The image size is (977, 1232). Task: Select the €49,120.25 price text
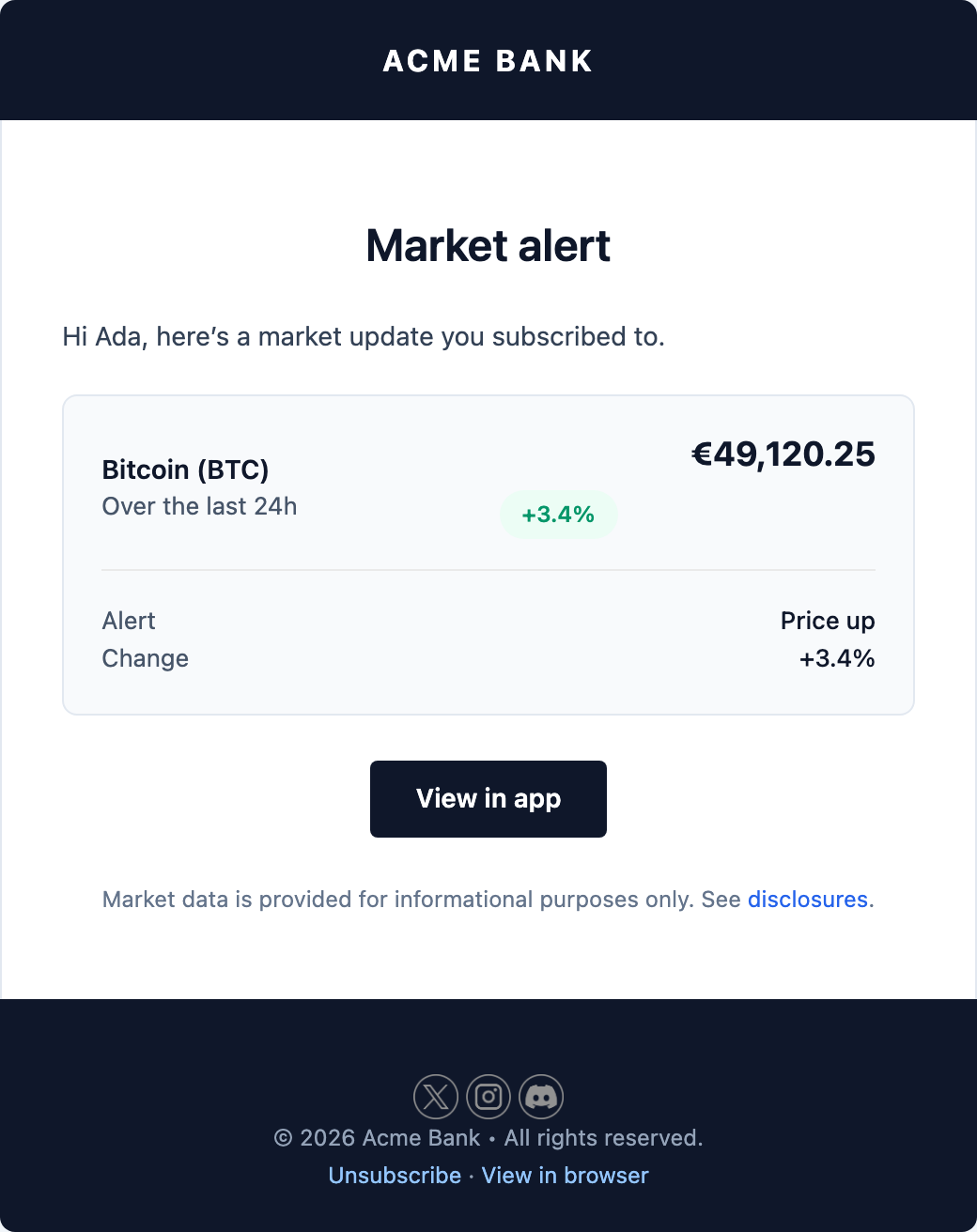(x=783, y=454)
